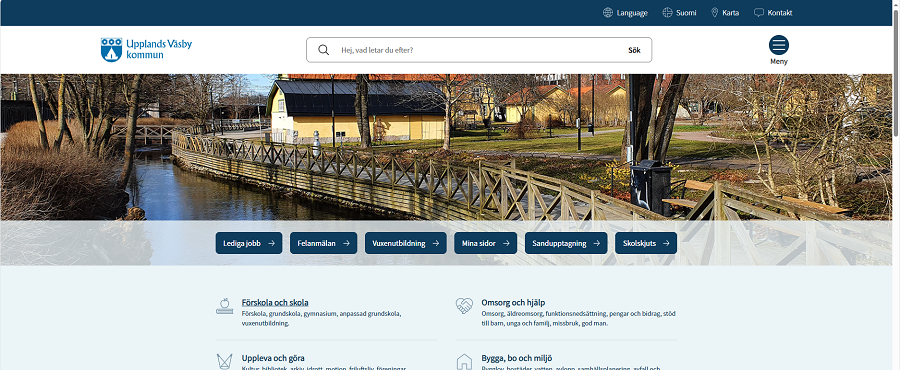This screenshot has height=370, width=900.
Task: Go to Felanmälan shortcut
Action: click(x=323, y=243)
